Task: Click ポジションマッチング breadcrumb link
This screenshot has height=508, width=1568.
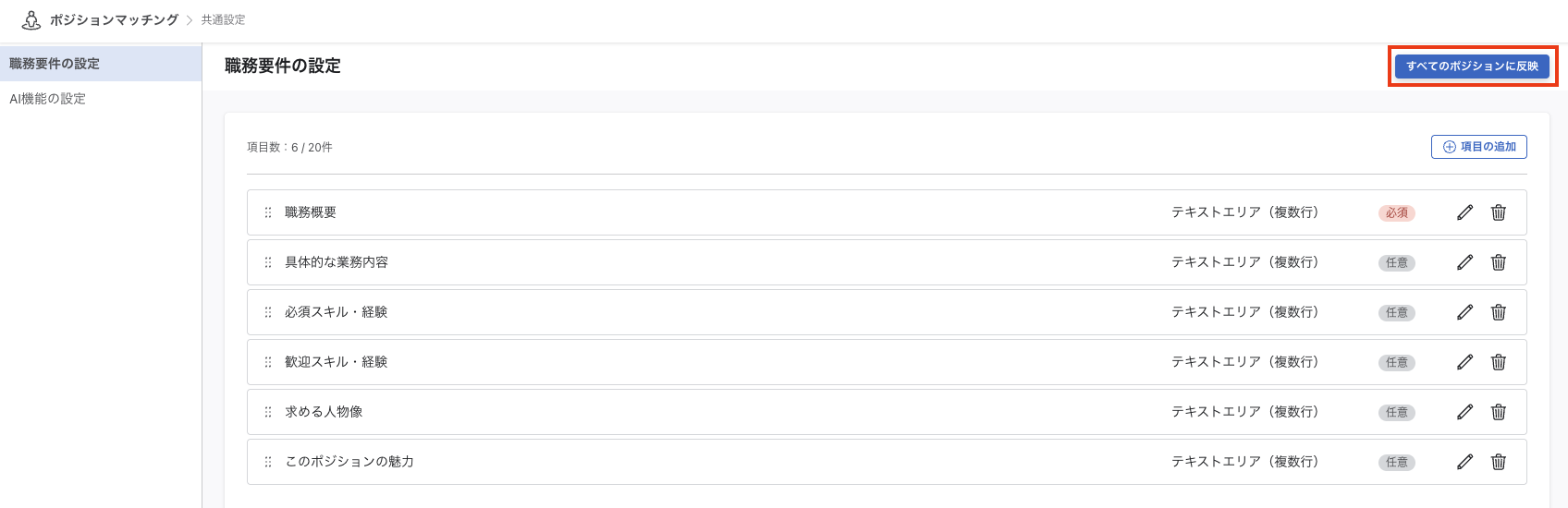Action: pos(114,19)
